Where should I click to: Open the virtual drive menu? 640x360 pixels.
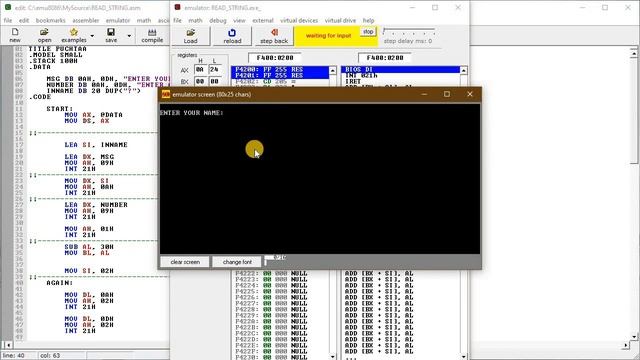click(340, 20)
